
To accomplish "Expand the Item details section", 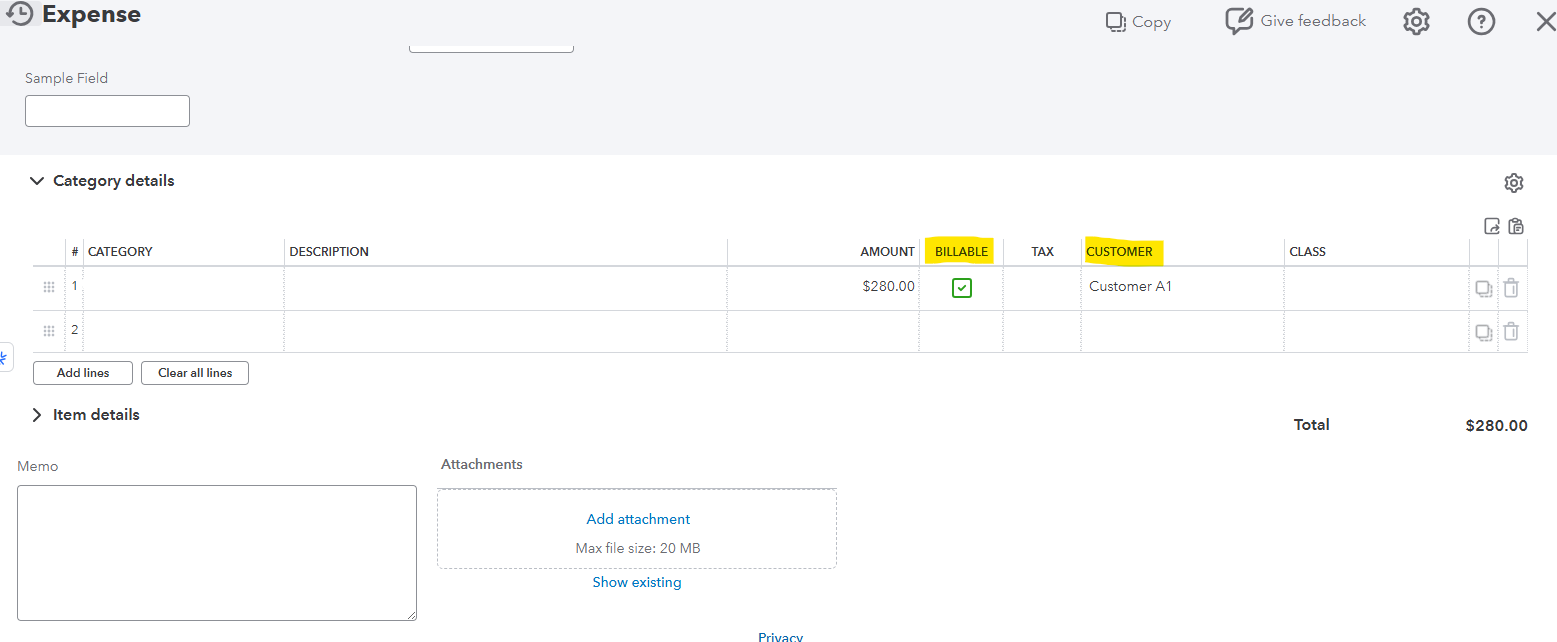I will [37, 415].
